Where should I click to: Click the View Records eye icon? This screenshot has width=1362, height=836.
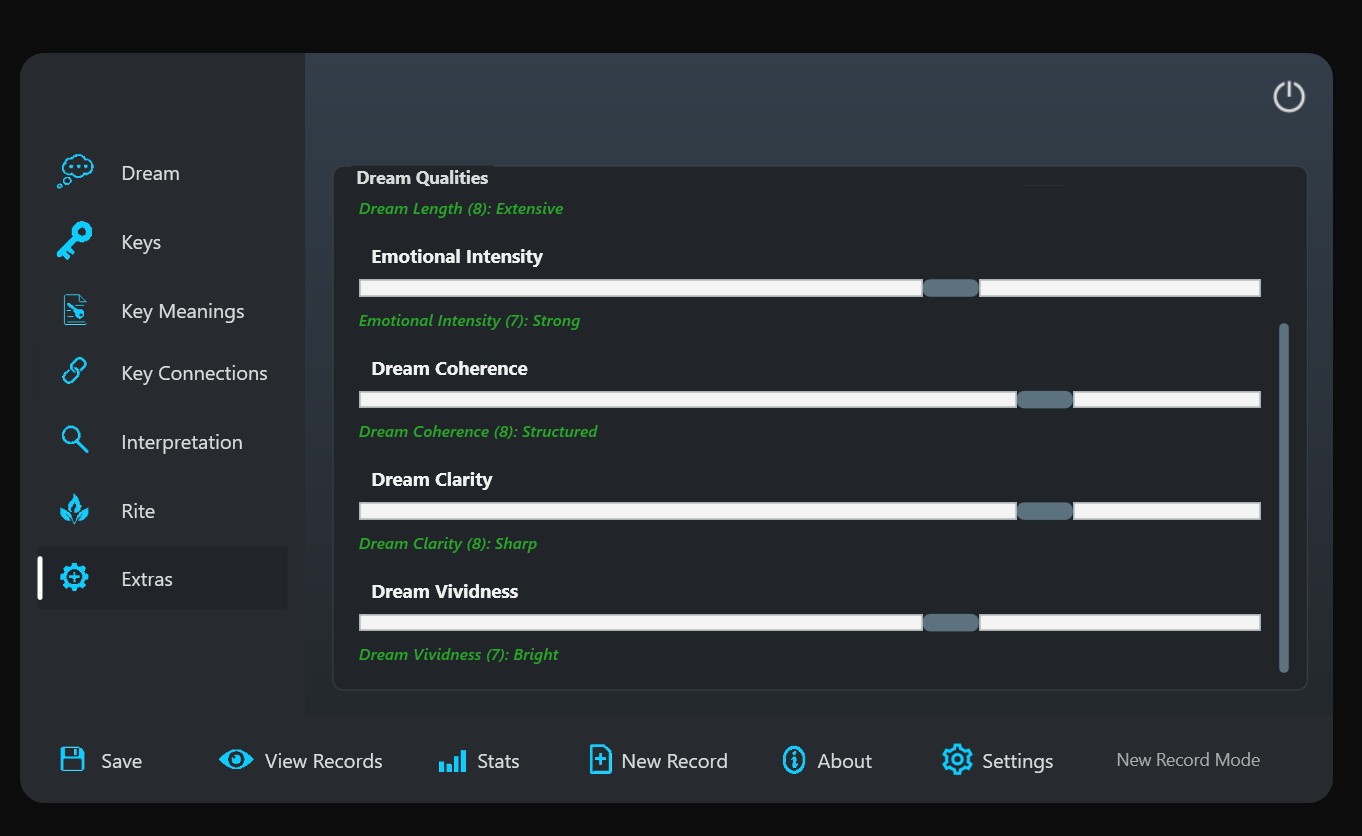coord(236,760)
